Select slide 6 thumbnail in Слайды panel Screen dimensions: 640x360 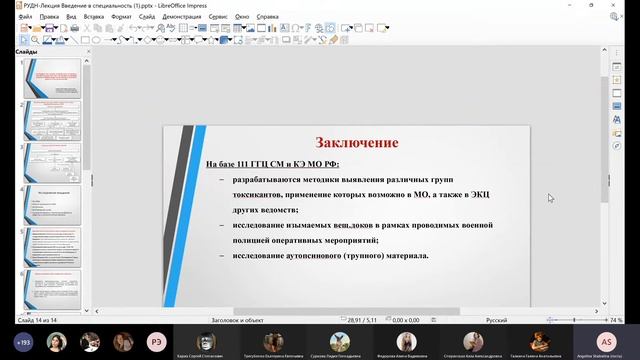coord(52,290)
